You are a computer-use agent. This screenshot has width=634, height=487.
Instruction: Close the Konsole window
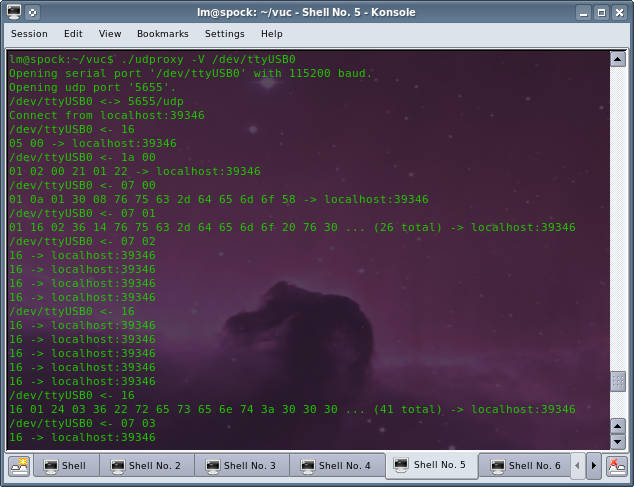point(619,13)
